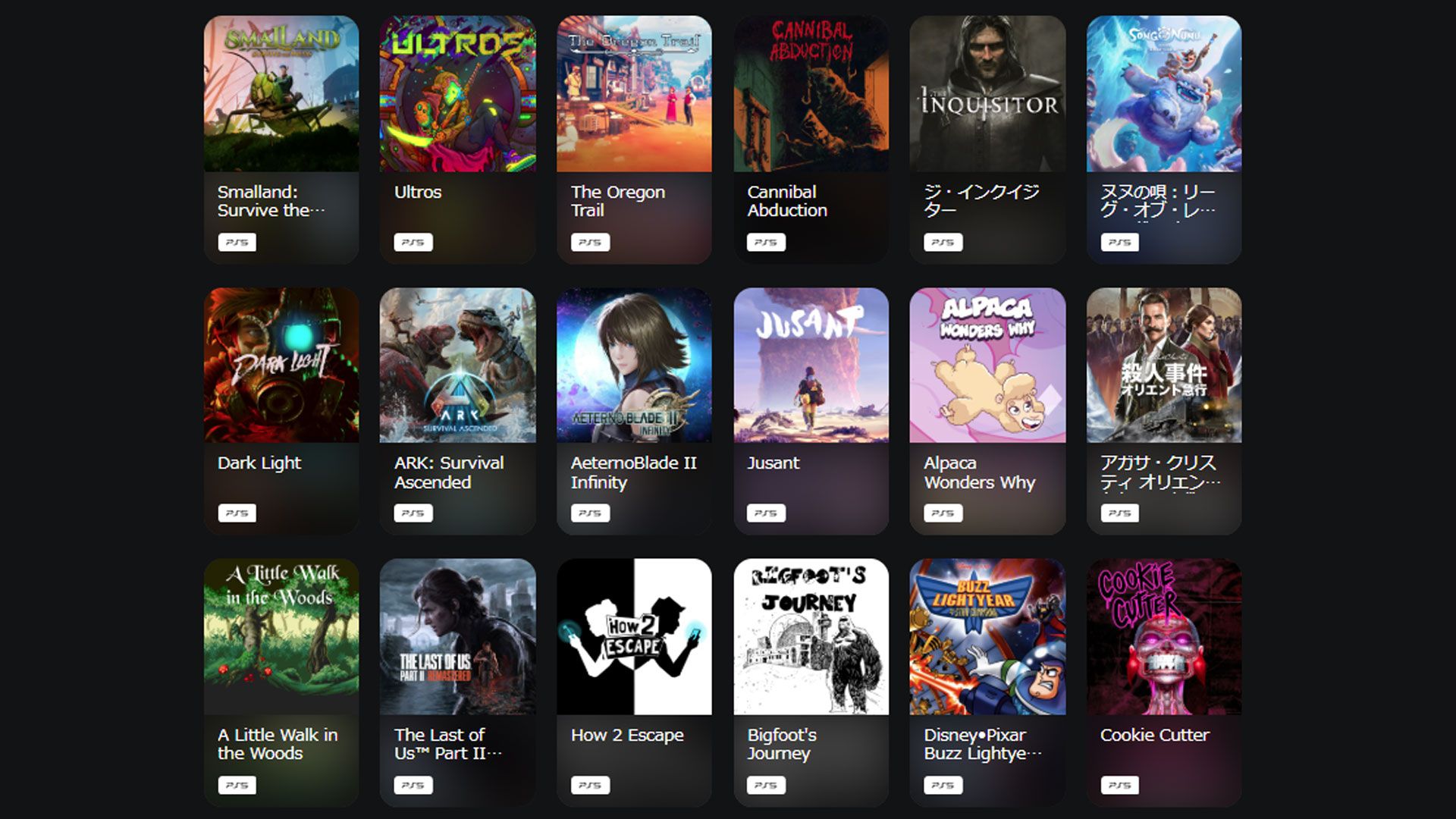Click the PS5 badge under The Inquisitor
Image resolution: width=1456 pixels, height=819 pixels.
click(x=943, y=243)
